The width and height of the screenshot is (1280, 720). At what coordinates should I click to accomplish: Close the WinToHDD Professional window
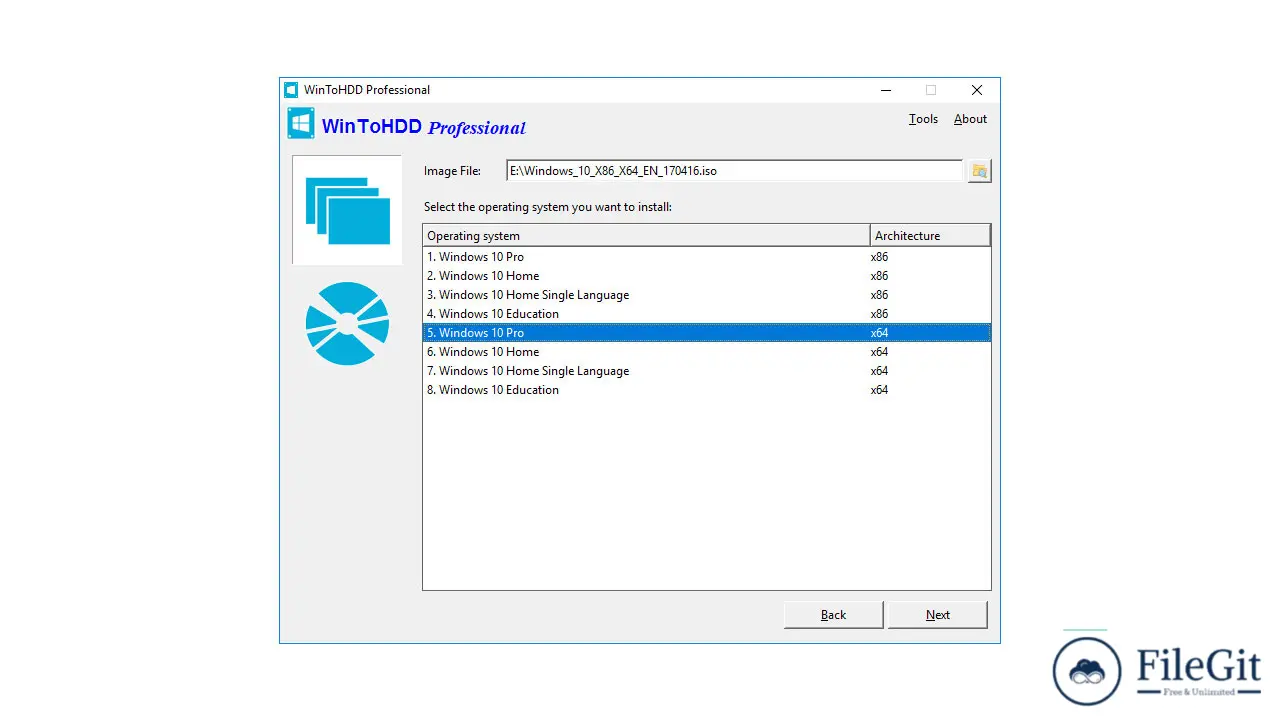point(977,90)
